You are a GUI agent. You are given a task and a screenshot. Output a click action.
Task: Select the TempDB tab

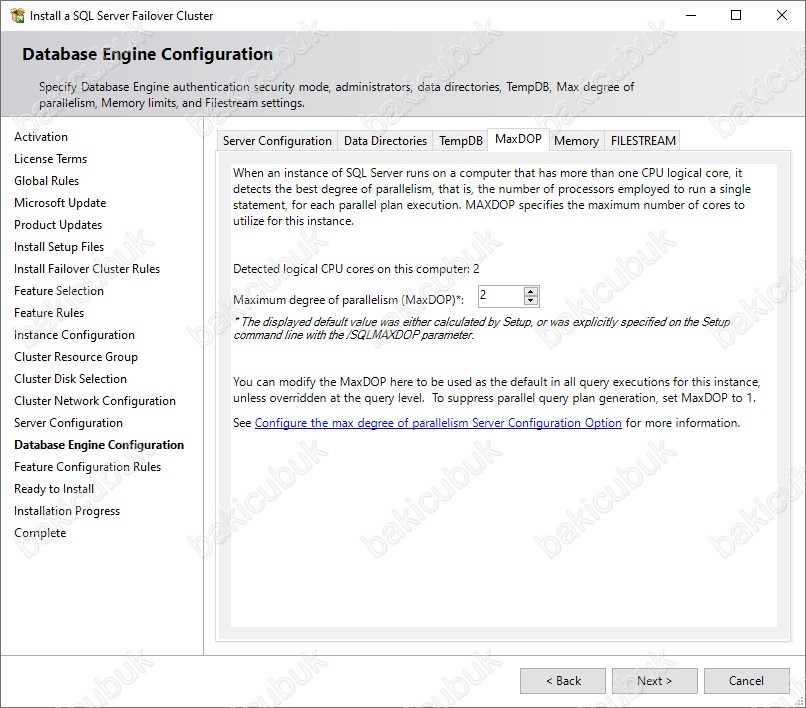pos(461,141)
